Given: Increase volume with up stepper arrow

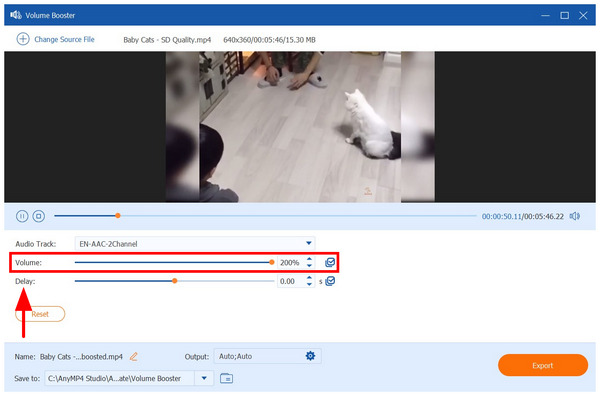Looking at the screenshot, I should tap(309, 259).
